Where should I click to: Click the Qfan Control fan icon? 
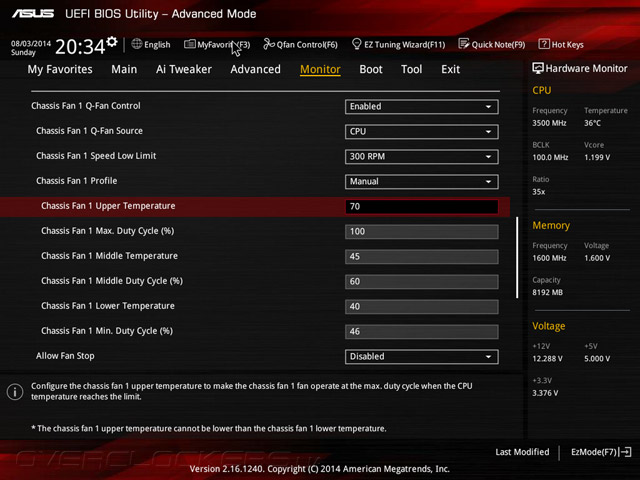point(269,44)
